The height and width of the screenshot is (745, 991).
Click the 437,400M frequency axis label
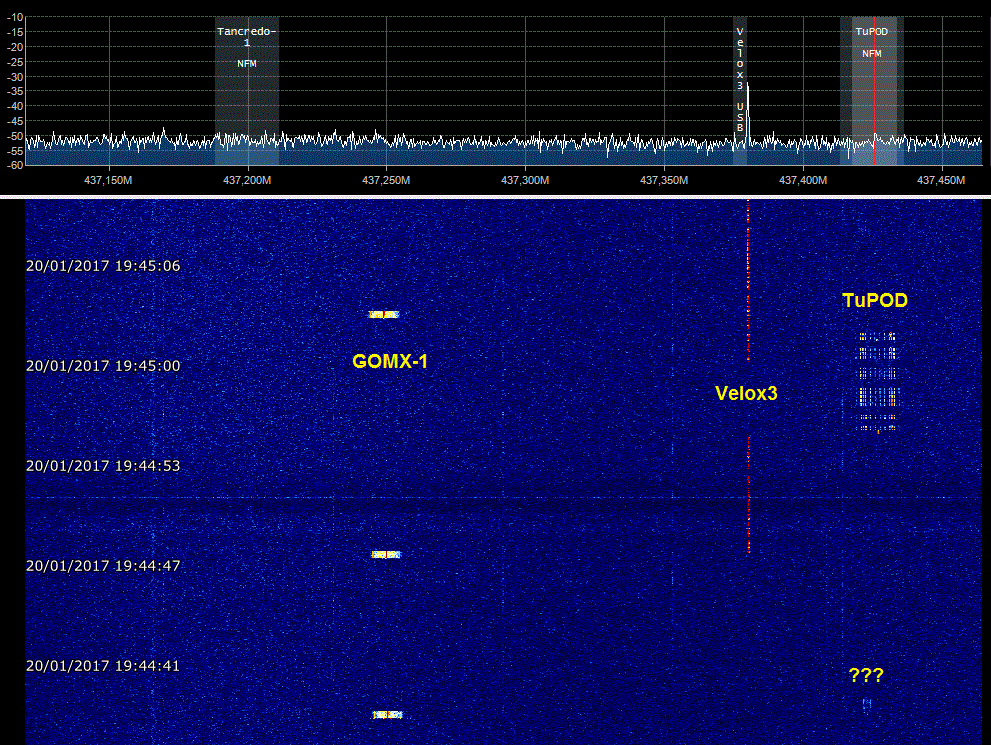[x=803, y=180]
